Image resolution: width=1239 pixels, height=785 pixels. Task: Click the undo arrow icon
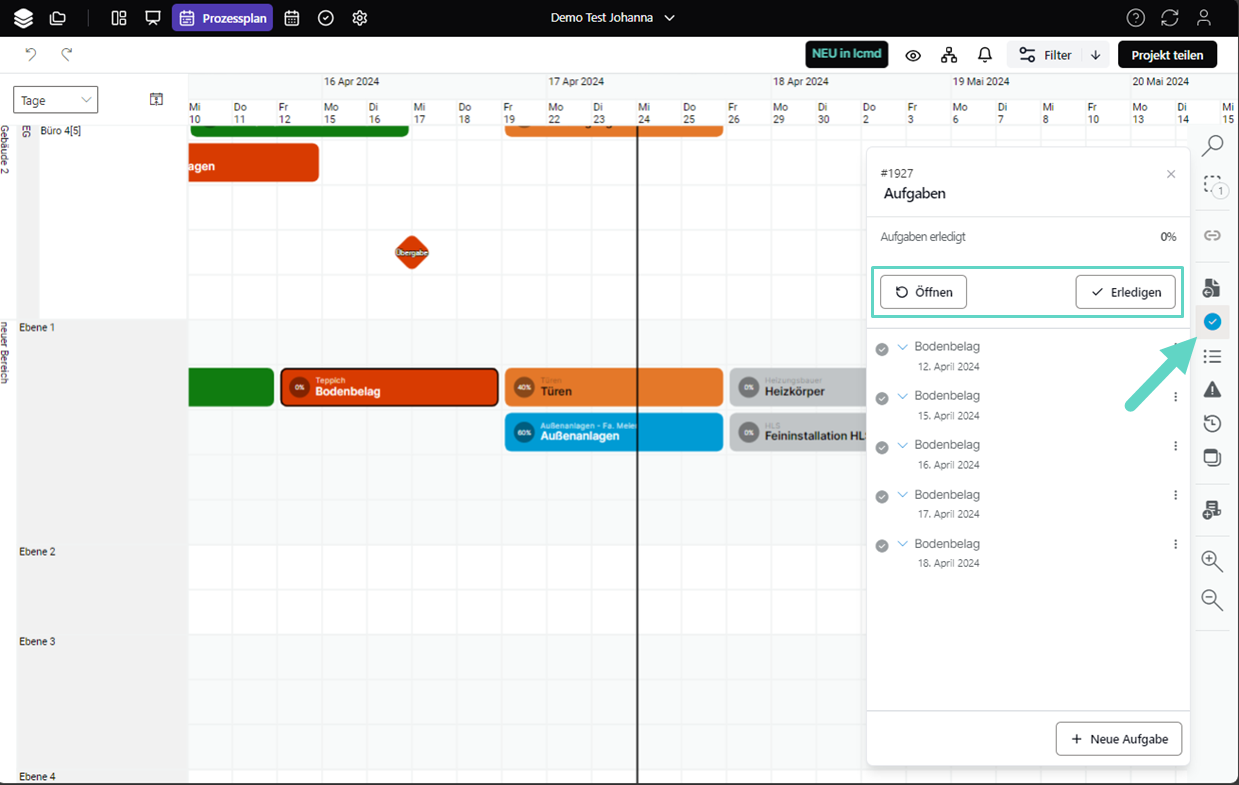pyautogui.click(x=31, y=55)
